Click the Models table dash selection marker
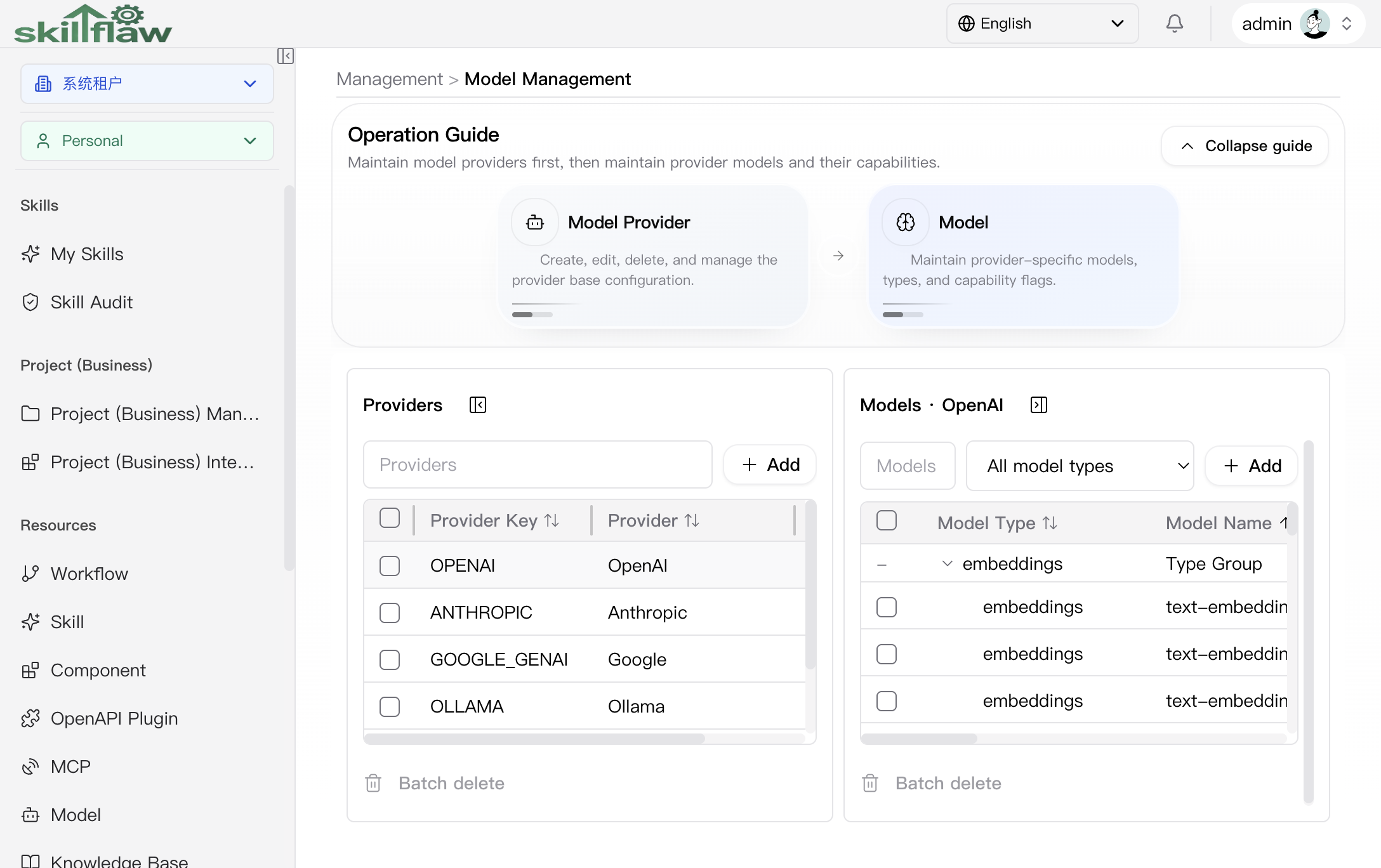Screen dimensions: 1381x868 882,564
